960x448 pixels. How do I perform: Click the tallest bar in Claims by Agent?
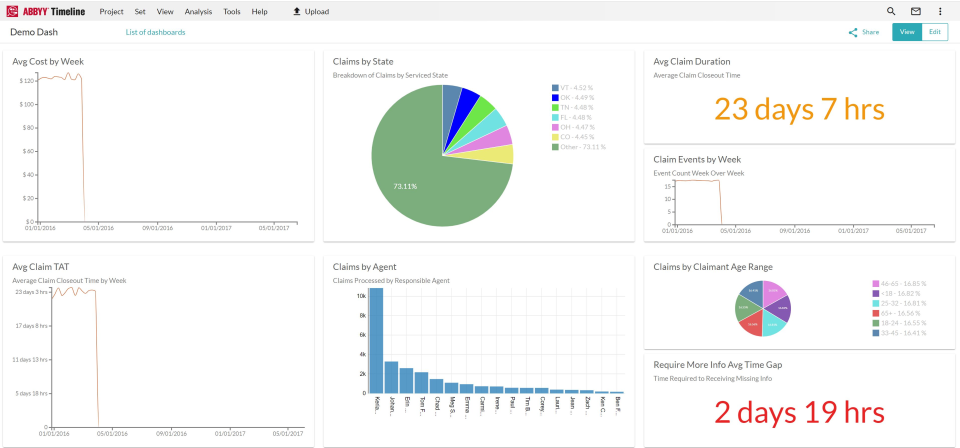376,340
